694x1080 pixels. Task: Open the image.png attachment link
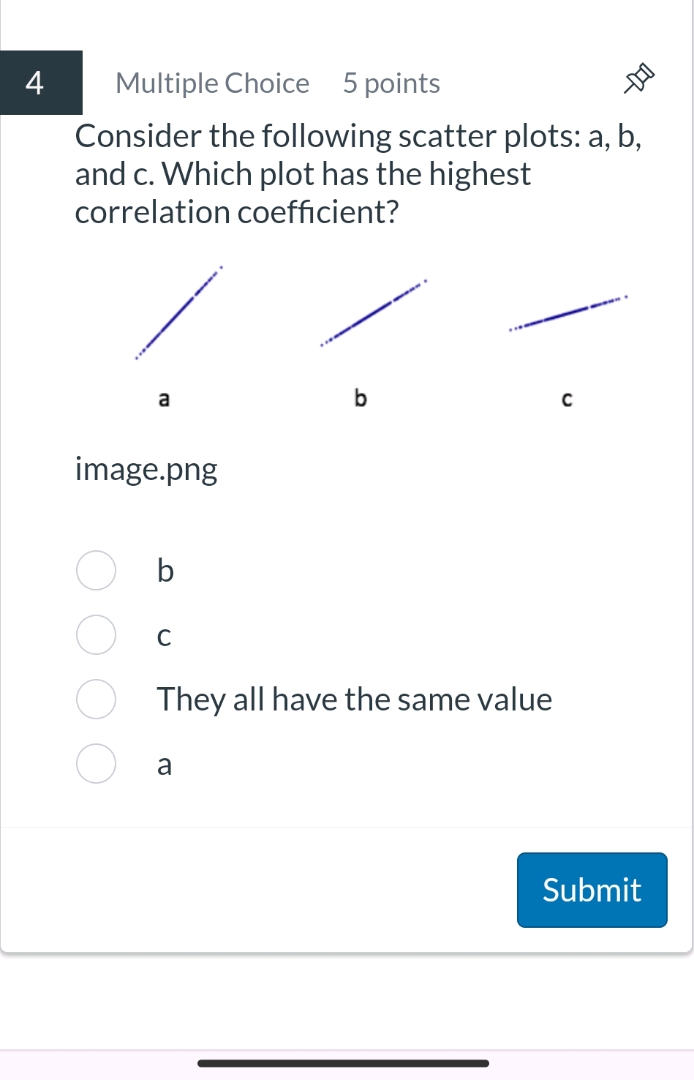[145, 469]
